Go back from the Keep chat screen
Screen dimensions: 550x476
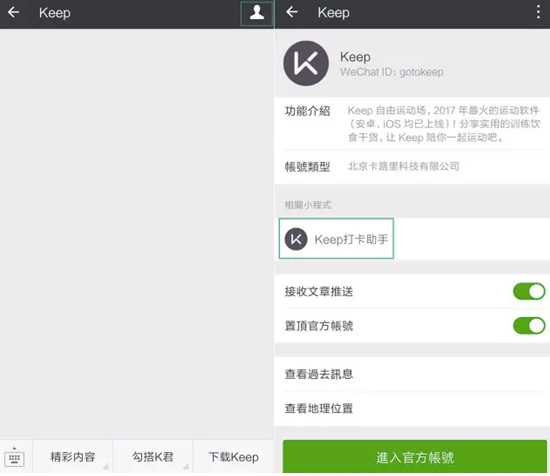(13, 13)
